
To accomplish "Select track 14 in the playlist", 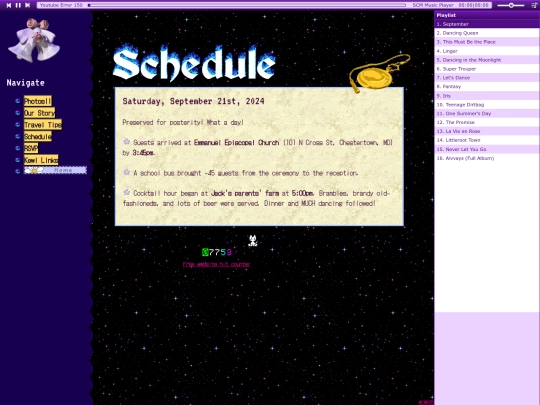I will 487,140.
